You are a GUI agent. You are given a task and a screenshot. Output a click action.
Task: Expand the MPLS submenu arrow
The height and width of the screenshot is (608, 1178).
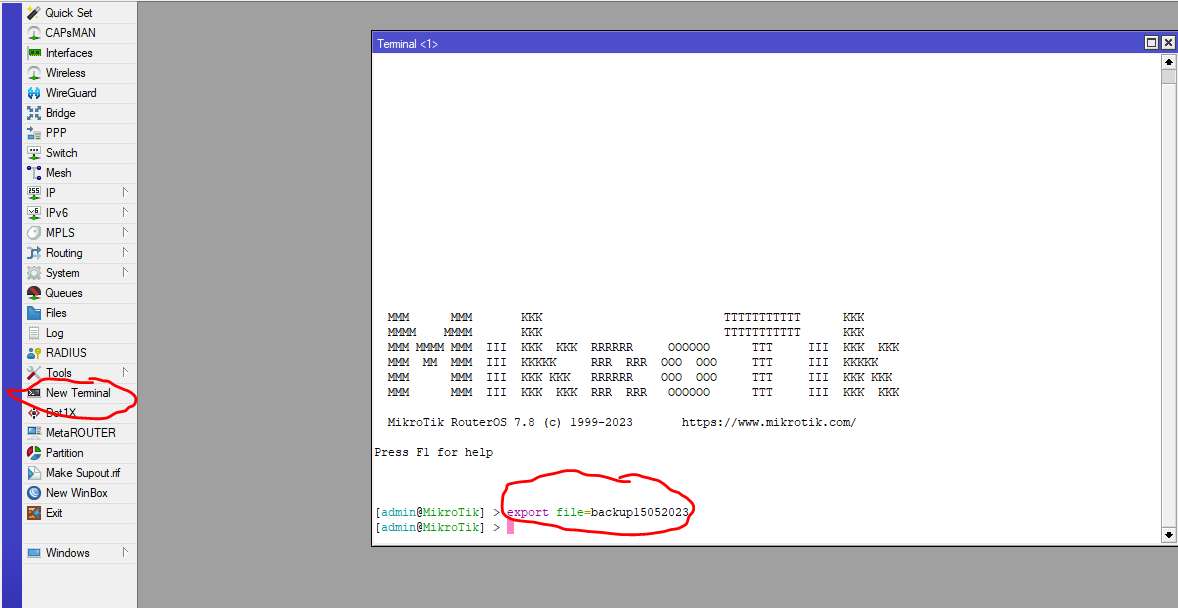[x=125, y=232]
